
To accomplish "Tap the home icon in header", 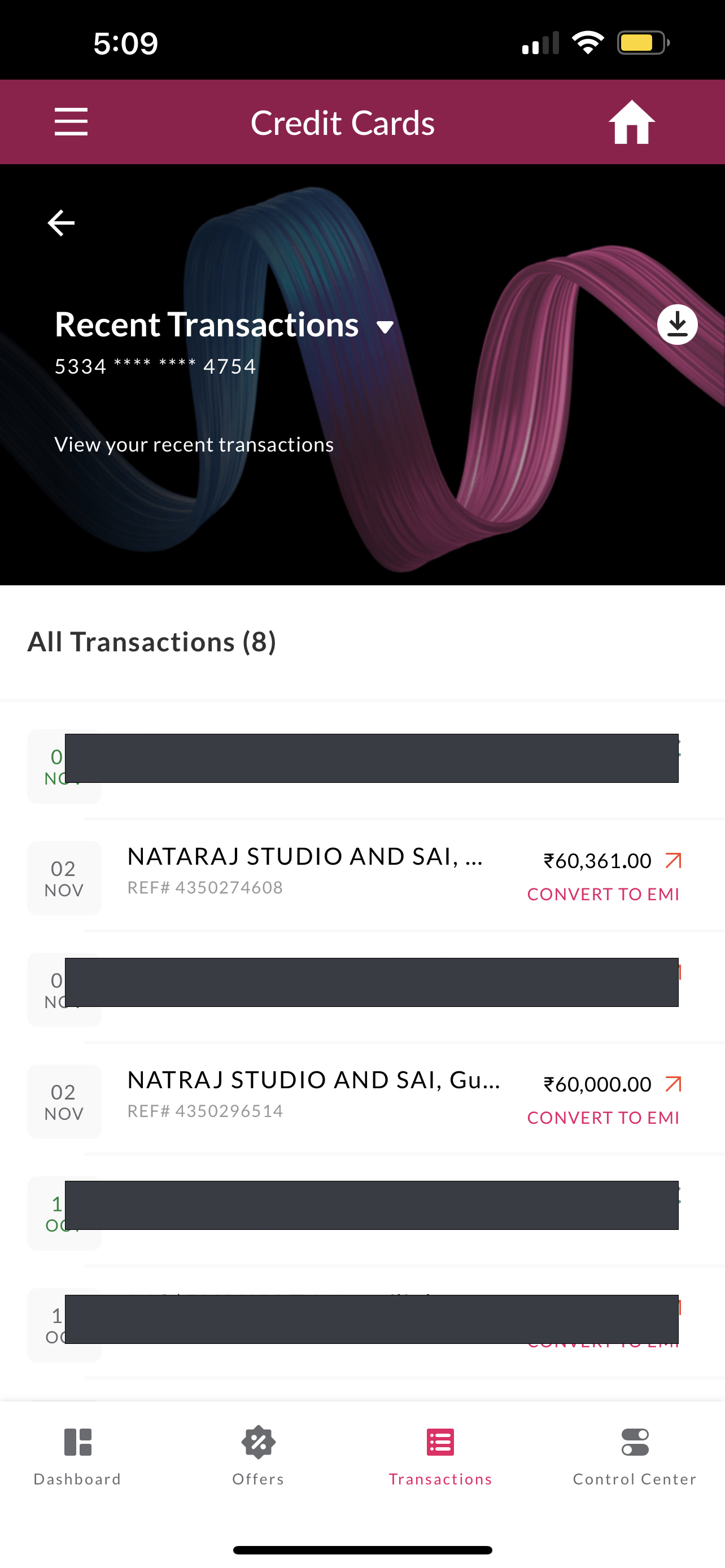I will point(631,122).
